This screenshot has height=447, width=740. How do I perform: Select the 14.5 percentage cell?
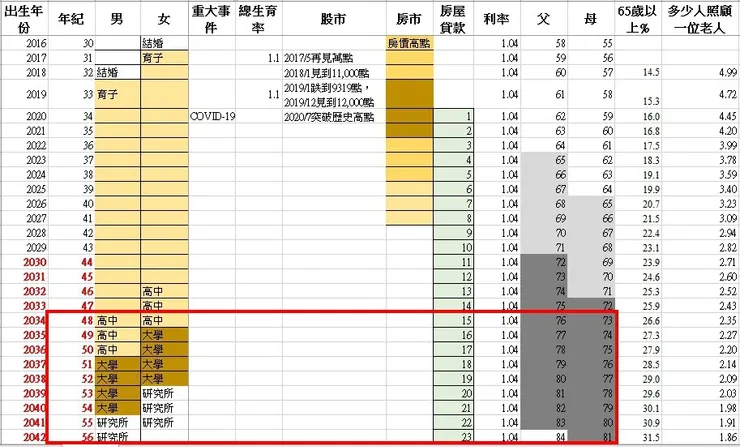click(638, 73)
